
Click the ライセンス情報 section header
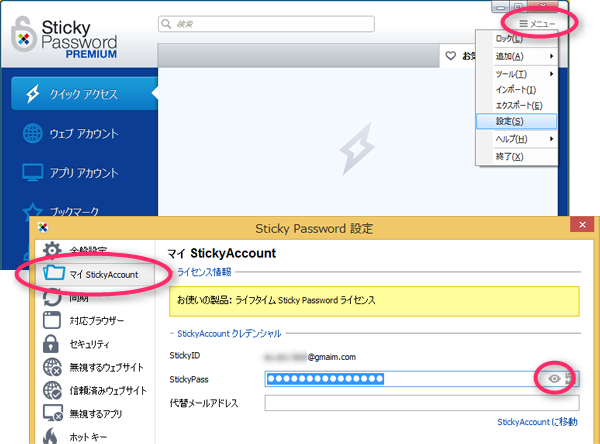pyautogui.click(x=204, y=272)
